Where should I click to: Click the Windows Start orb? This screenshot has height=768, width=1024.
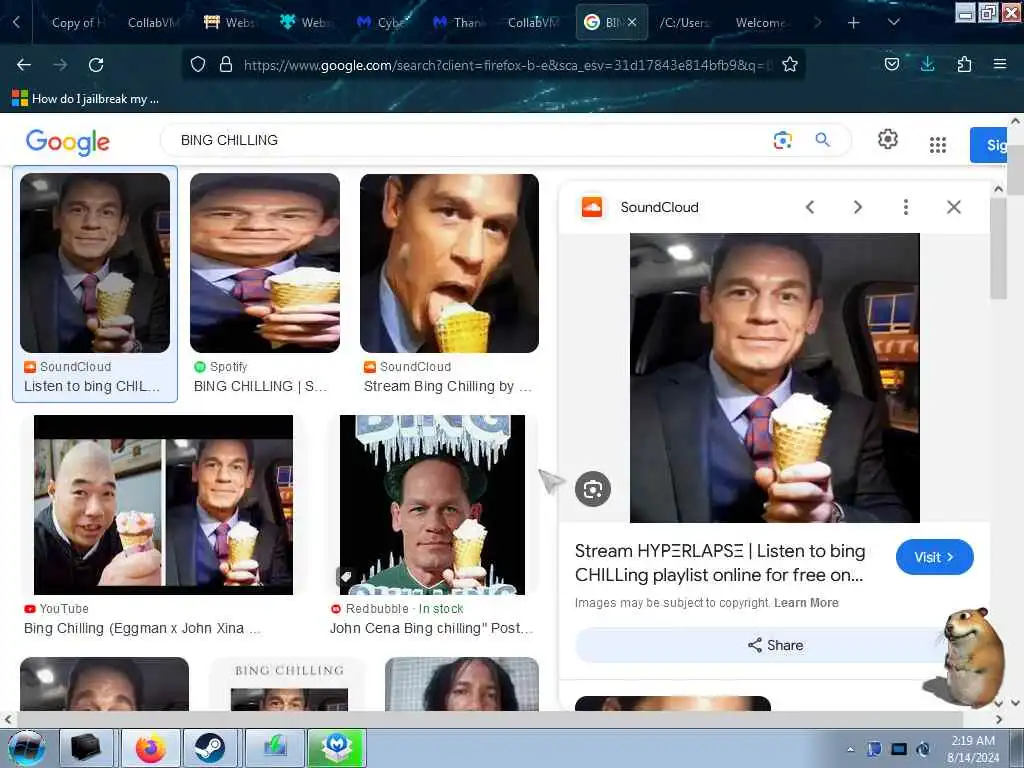27,748
